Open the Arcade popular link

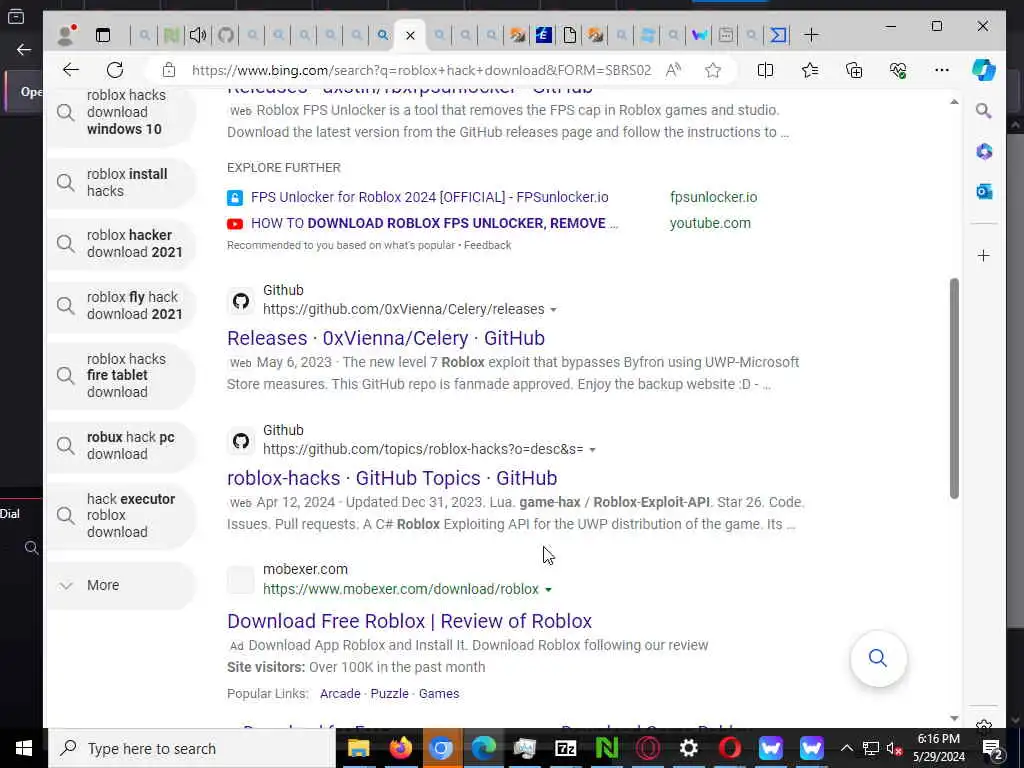tap(340, 694)
